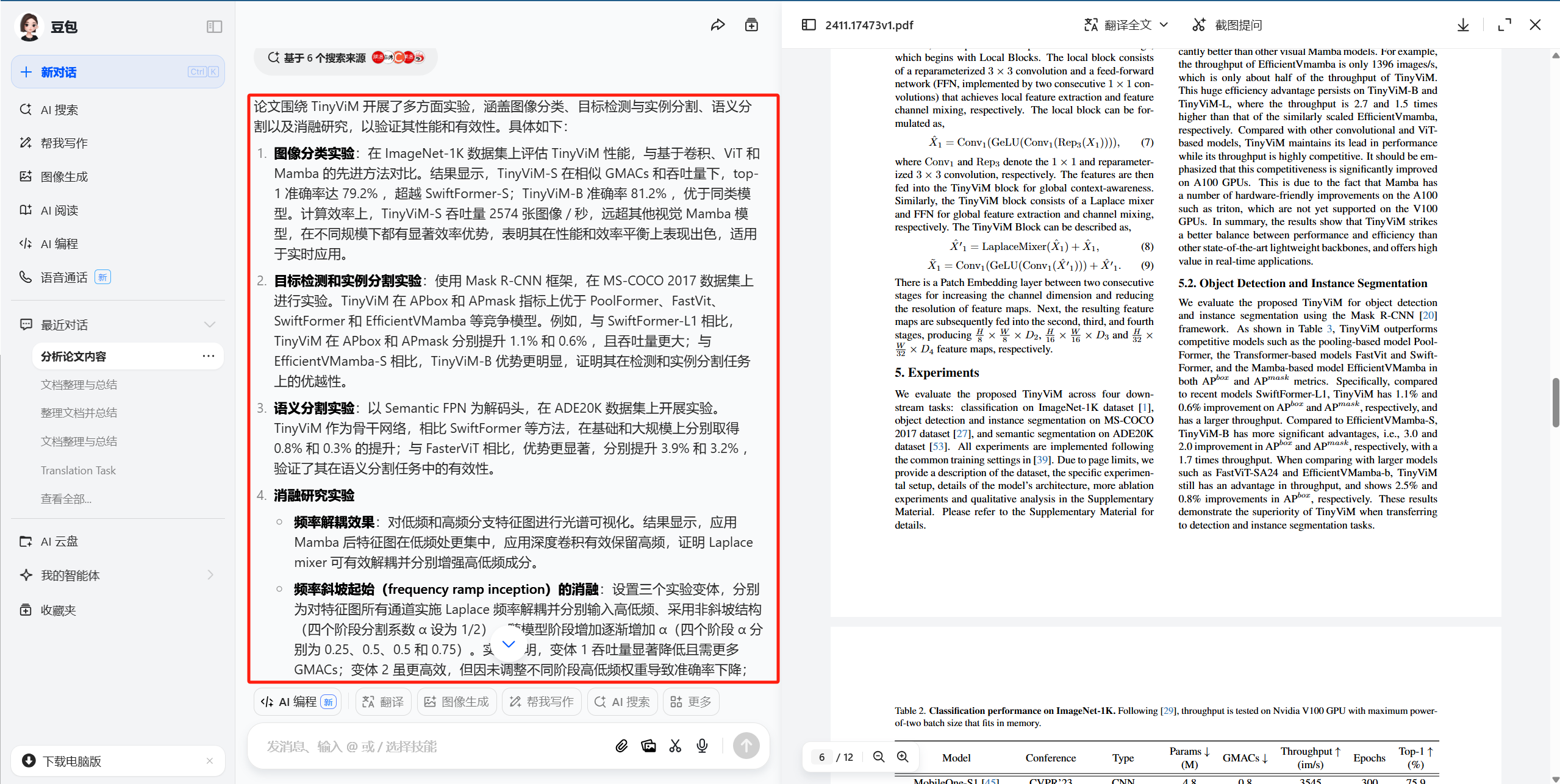Open the Translation Task conversation
The image size is (1560, 784).
(78, 470)
